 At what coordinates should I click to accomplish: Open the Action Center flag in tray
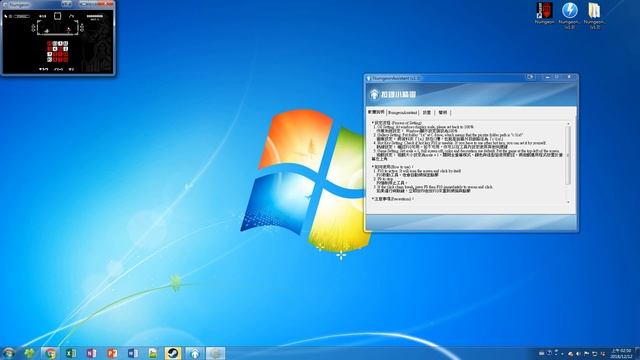pyautogui.click(x=587, y=353)
